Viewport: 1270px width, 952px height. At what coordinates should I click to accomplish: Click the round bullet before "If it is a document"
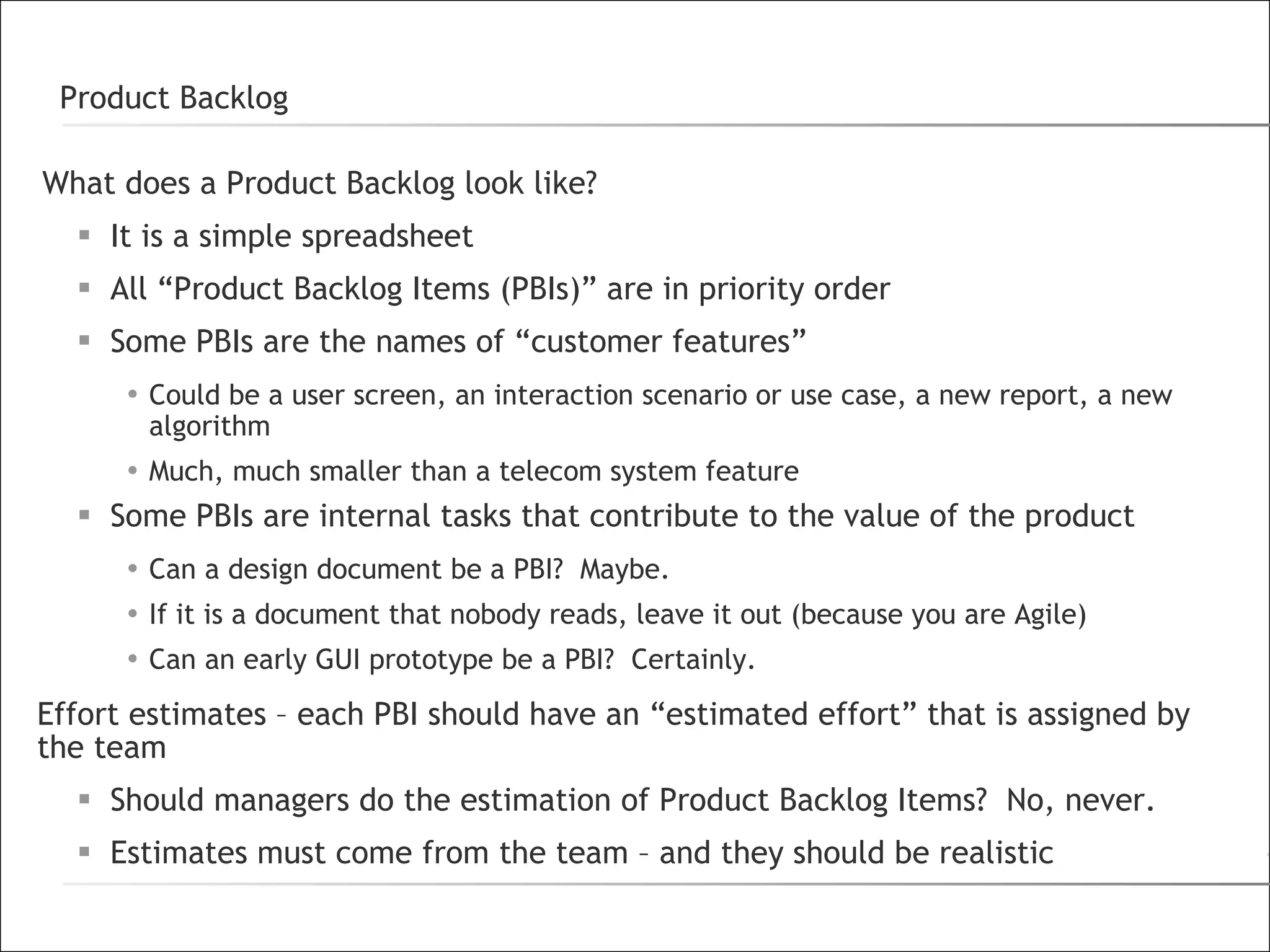(132, 614)
